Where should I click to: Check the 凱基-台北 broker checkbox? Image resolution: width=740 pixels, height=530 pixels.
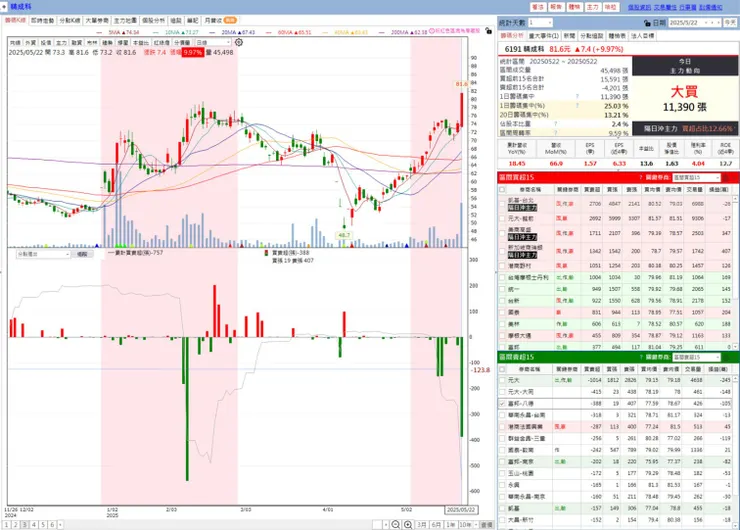502,204
